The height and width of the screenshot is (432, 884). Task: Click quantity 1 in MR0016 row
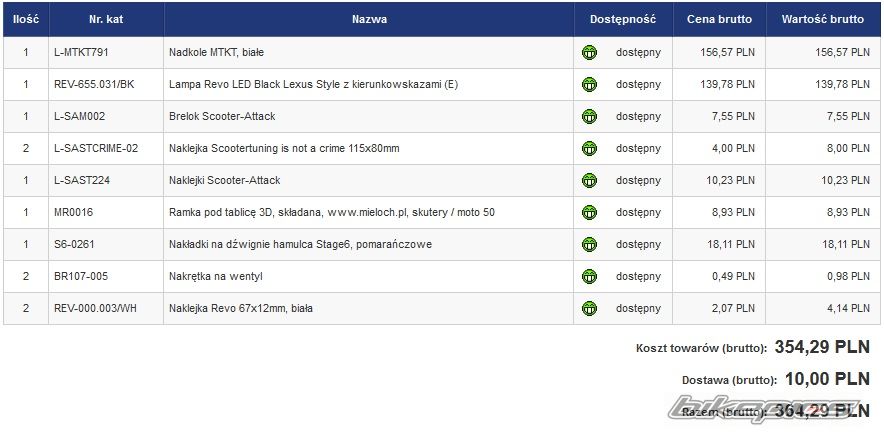[x=26, y=213]
